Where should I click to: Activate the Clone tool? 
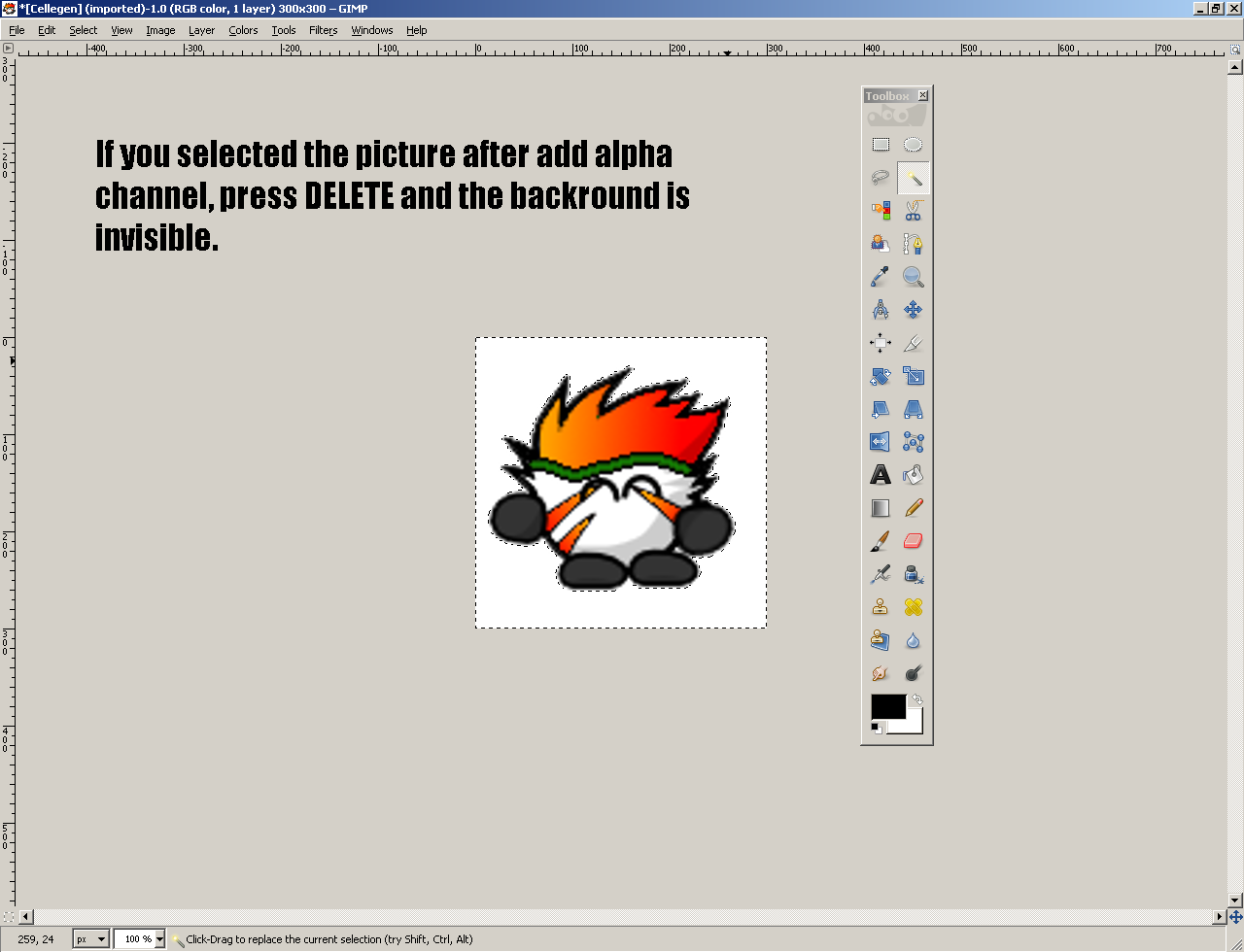[x=880, y=606]
